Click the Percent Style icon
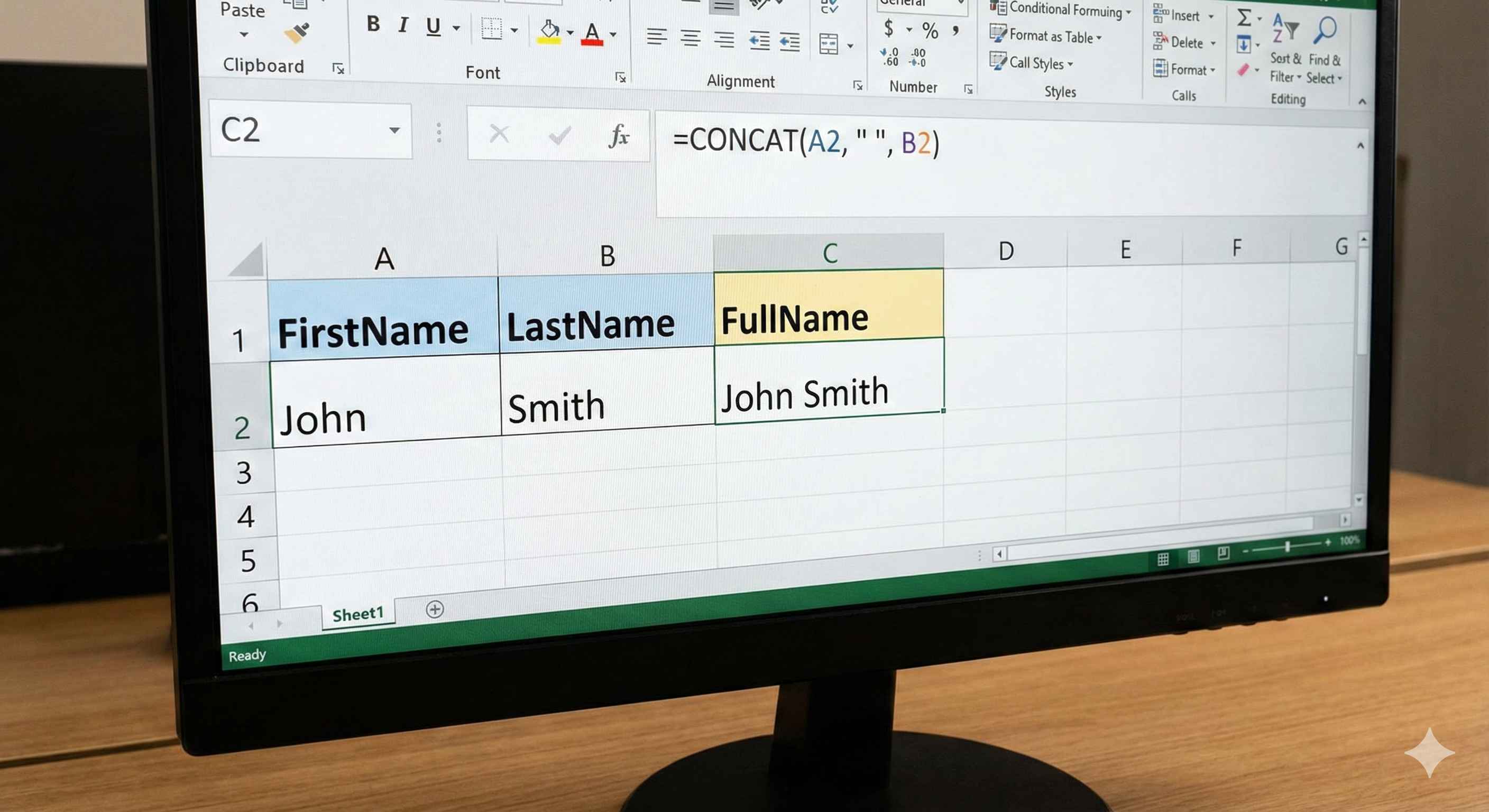 click(x=930, y=31)
